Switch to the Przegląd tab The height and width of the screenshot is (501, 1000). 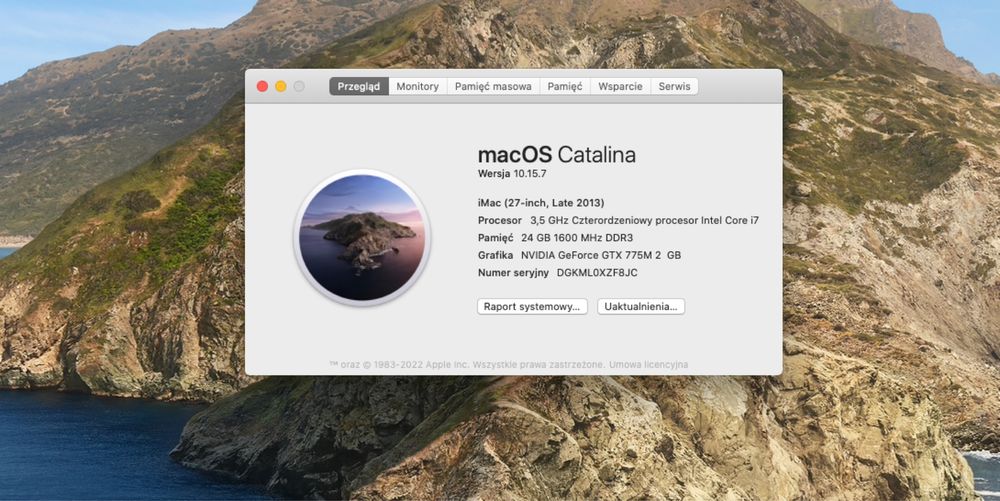(x=358, y=87)
